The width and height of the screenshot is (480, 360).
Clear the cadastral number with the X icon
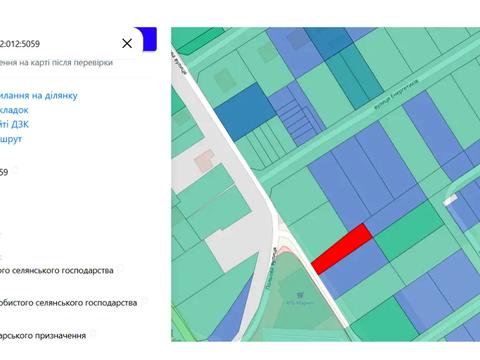[127, 43]
